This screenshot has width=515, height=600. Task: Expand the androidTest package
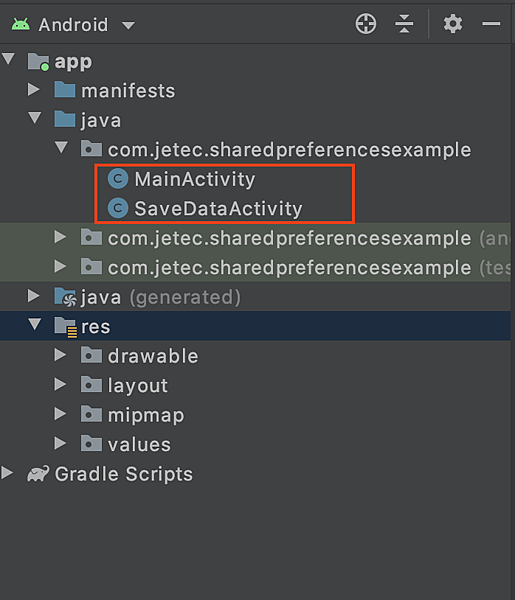(60, 237)
